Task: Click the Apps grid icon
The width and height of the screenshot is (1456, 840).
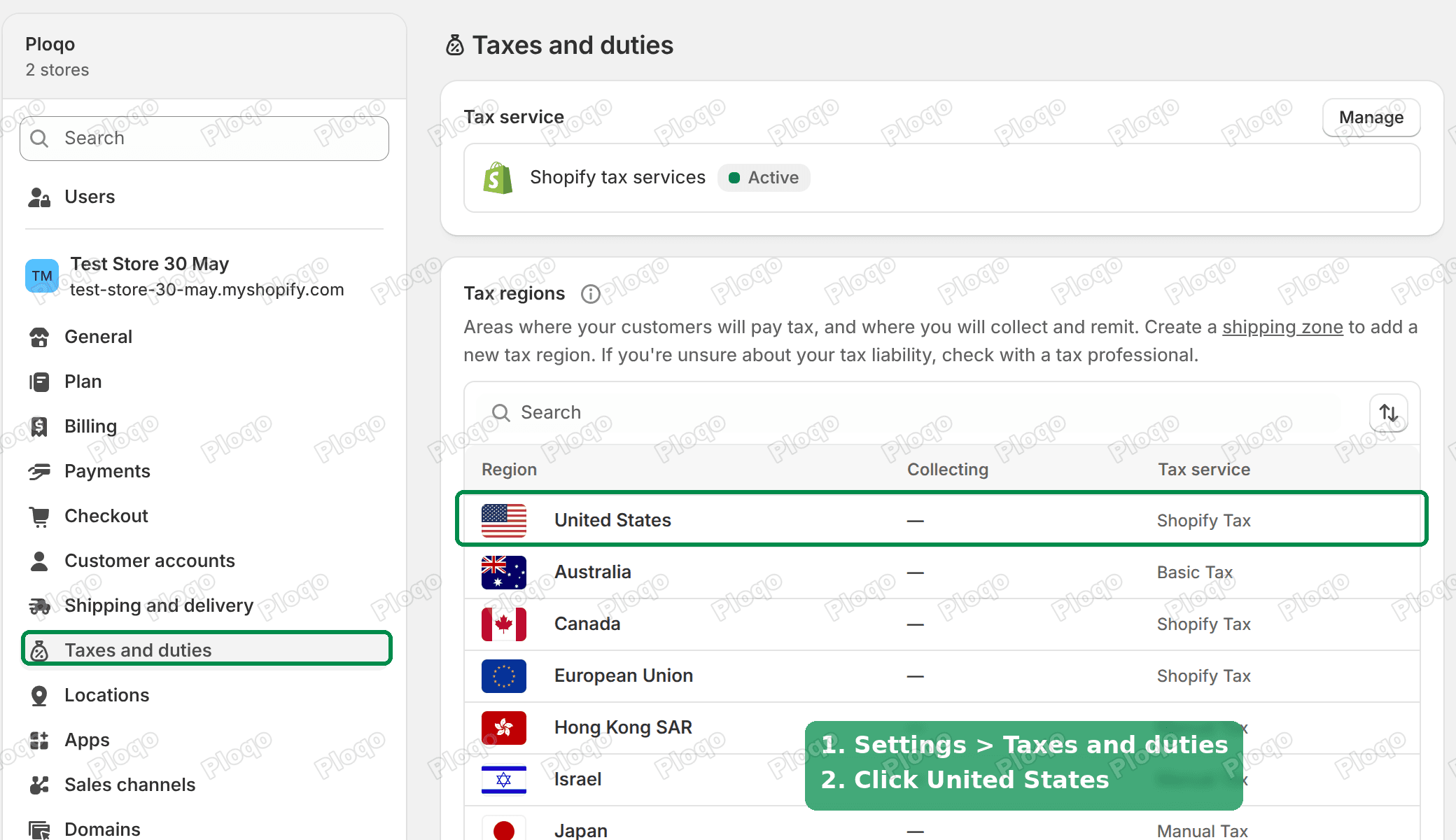Action: tap(39, 741)
